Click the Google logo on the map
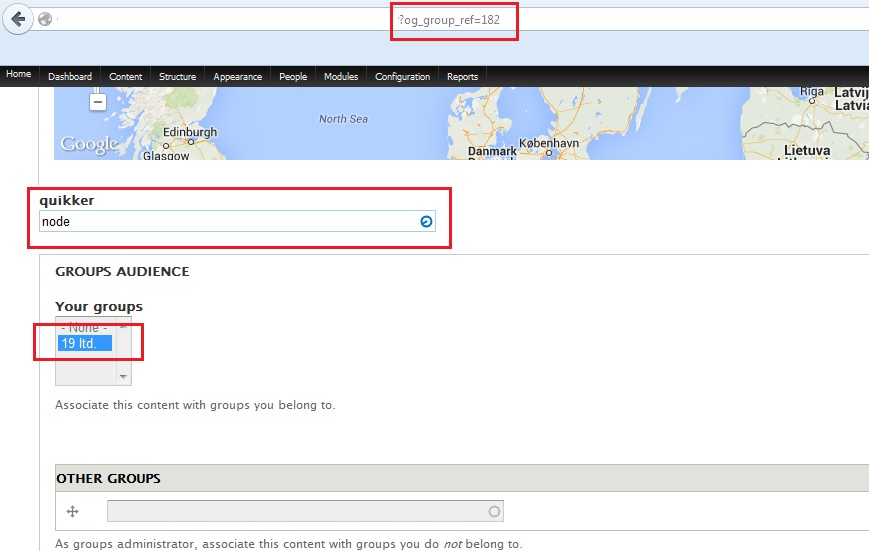Screen dimensions: 869x551 click(89, 144)
